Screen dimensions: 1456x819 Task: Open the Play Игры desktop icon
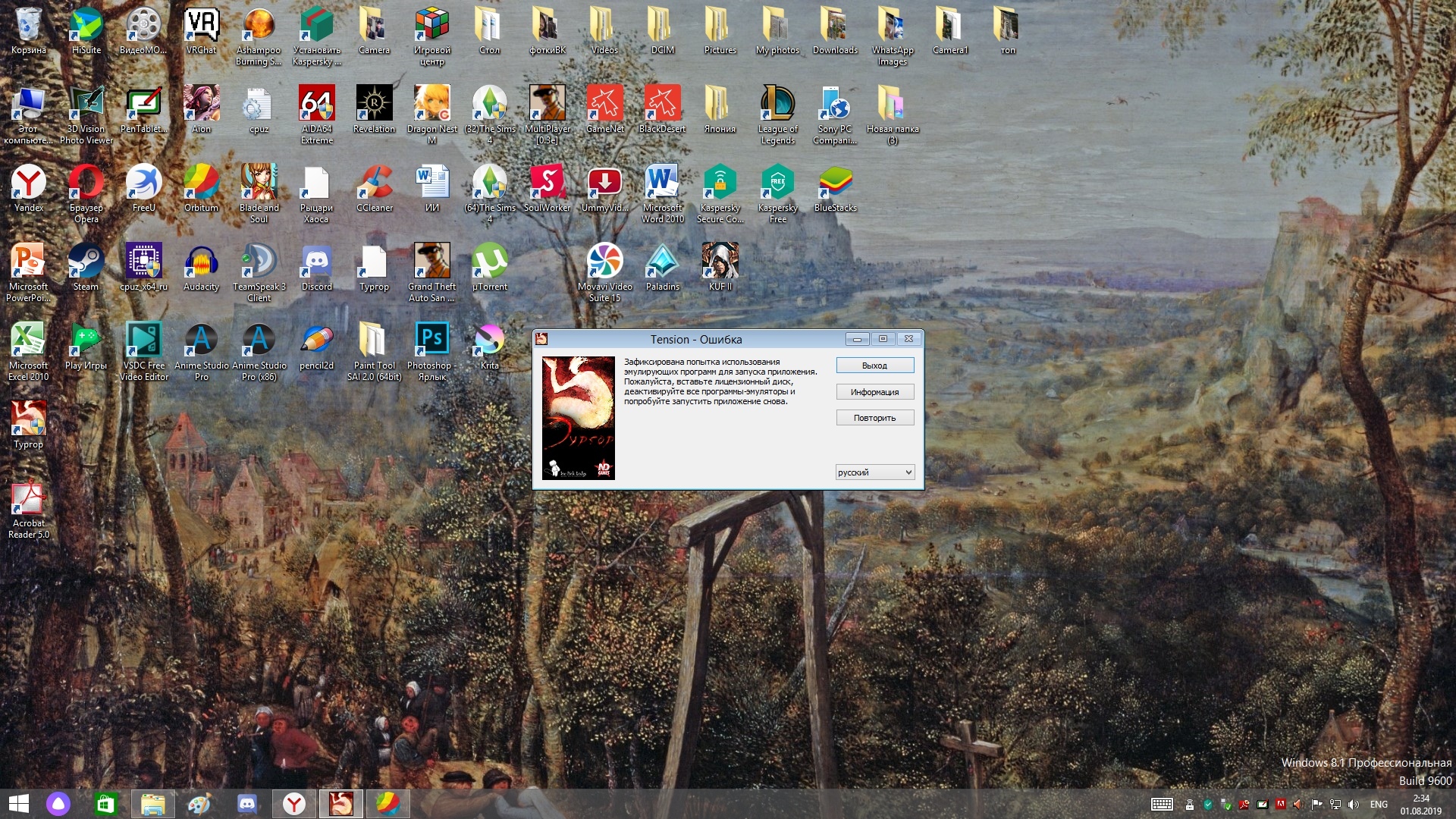(x=86, y=347)
